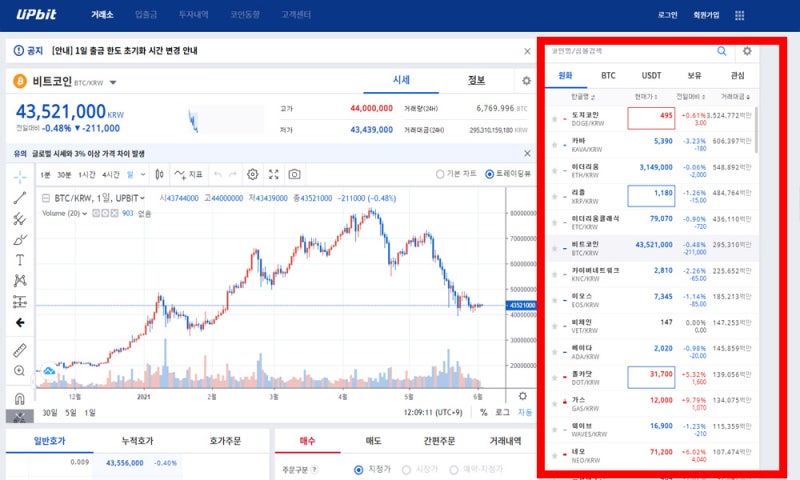Viewport: 800px width, 480px height.
Task: Choose the 시장가 order type
Action: (x=406, y=470)
